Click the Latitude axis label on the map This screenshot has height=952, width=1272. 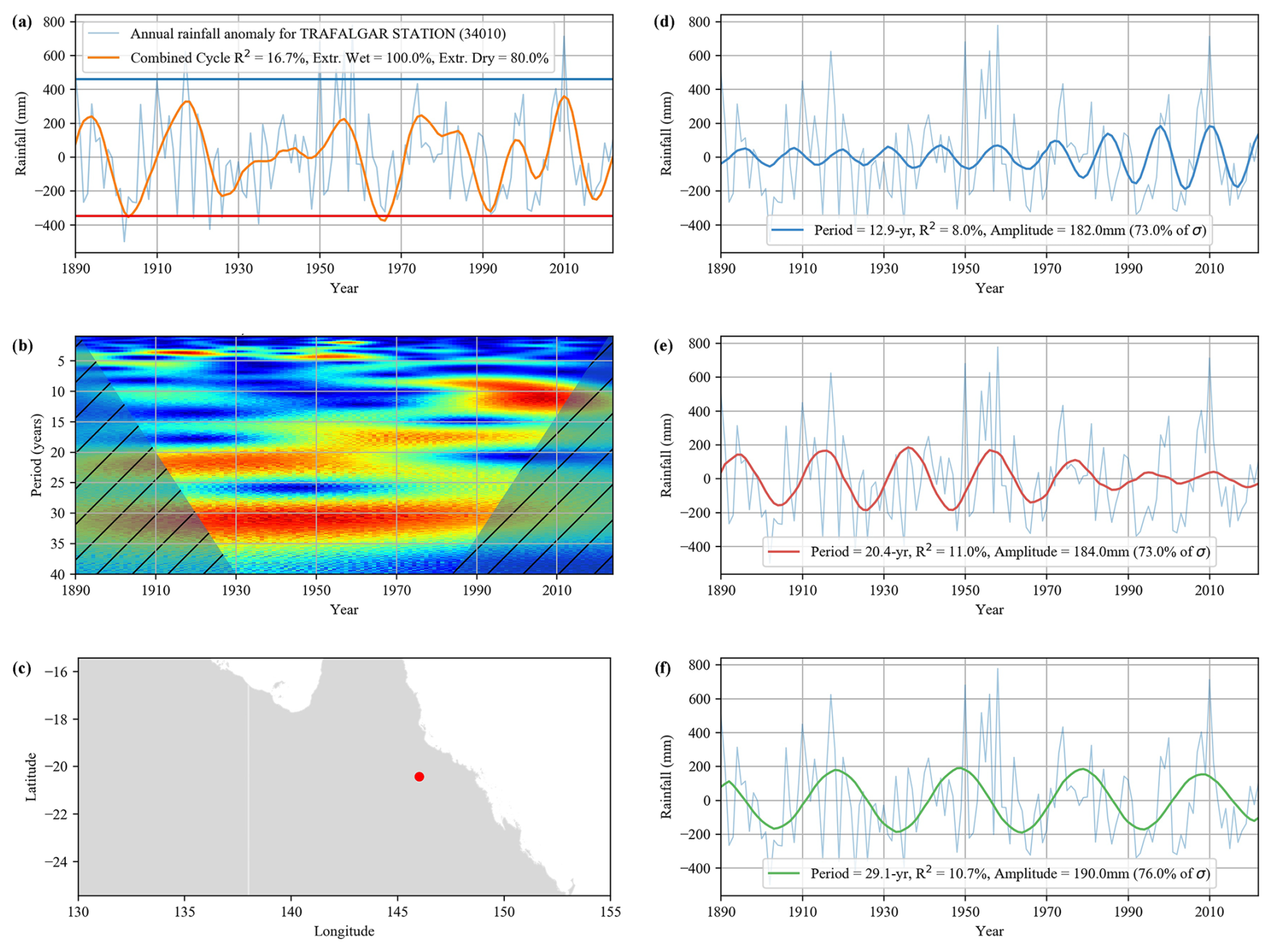tap(31, 777)
